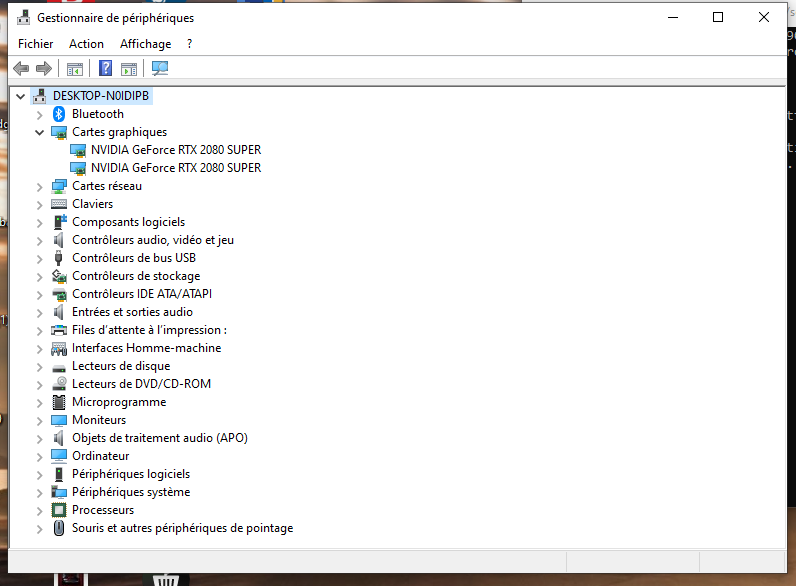This screenshot has height=586, width=796.
Task: Expand the Lecteurs de disque chevron
Action: [x=40, y=367]
